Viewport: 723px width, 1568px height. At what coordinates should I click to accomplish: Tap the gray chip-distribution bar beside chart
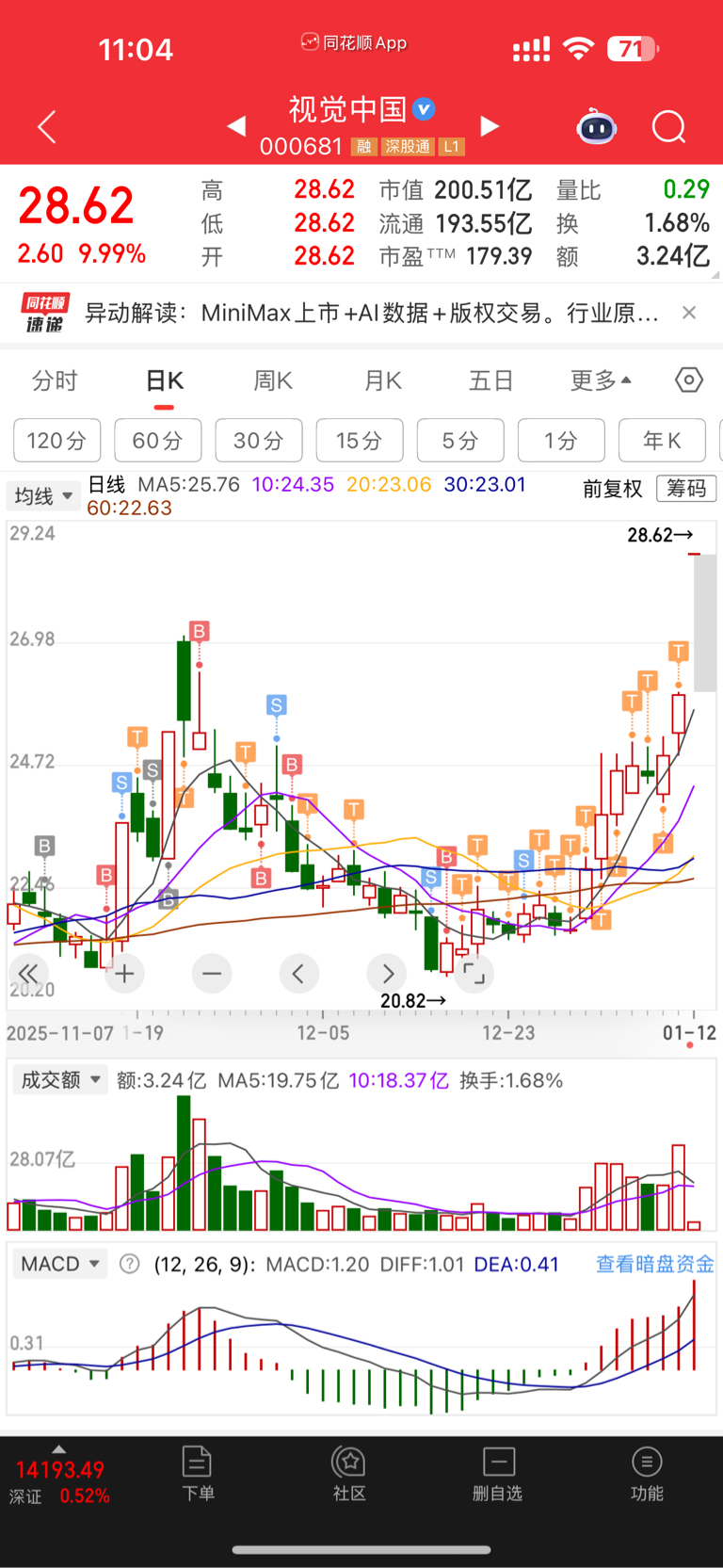[x=705, y=623]
